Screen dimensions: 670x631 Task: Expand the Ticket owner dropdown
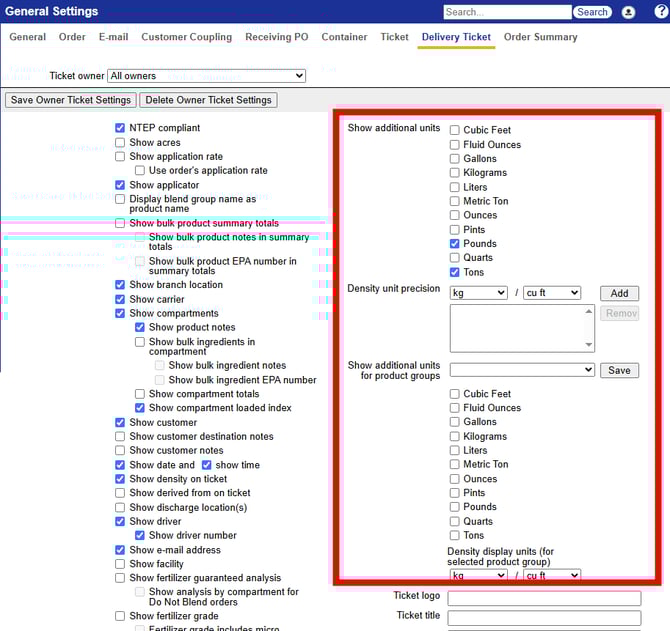pyautogui.click(x=206, y=76)
